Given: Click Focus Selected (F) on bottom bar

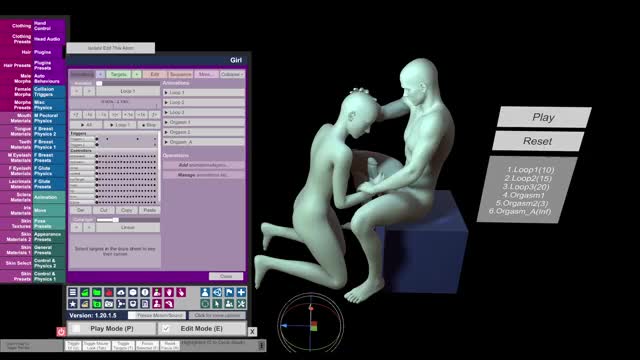Looking at the screenshot, I should pyautogui.click(x=147, y=346).
